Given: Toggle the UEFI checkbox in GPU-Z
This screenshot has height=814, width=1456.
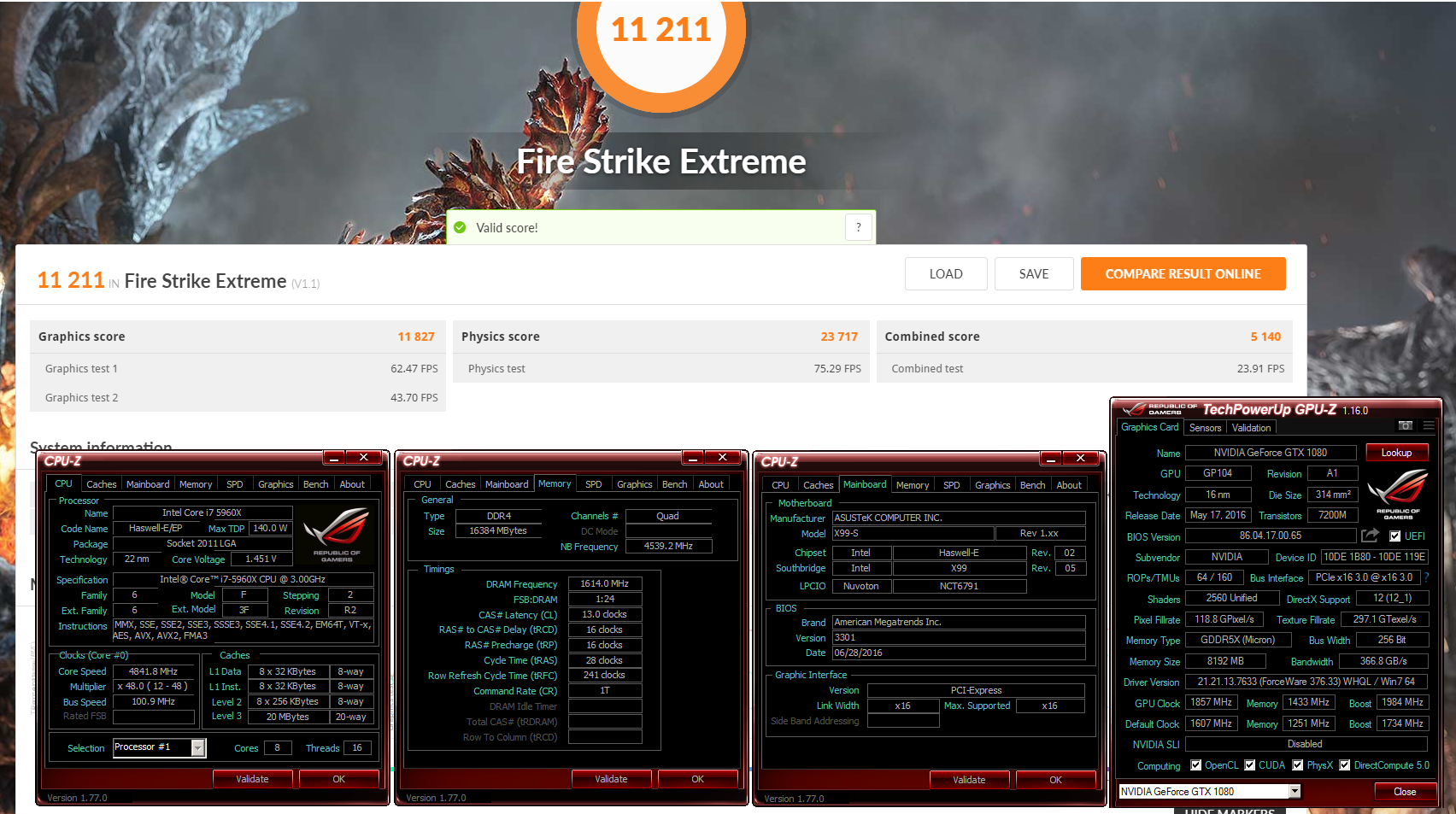Looking at the screenshot, I should (x=1394, y=536).
